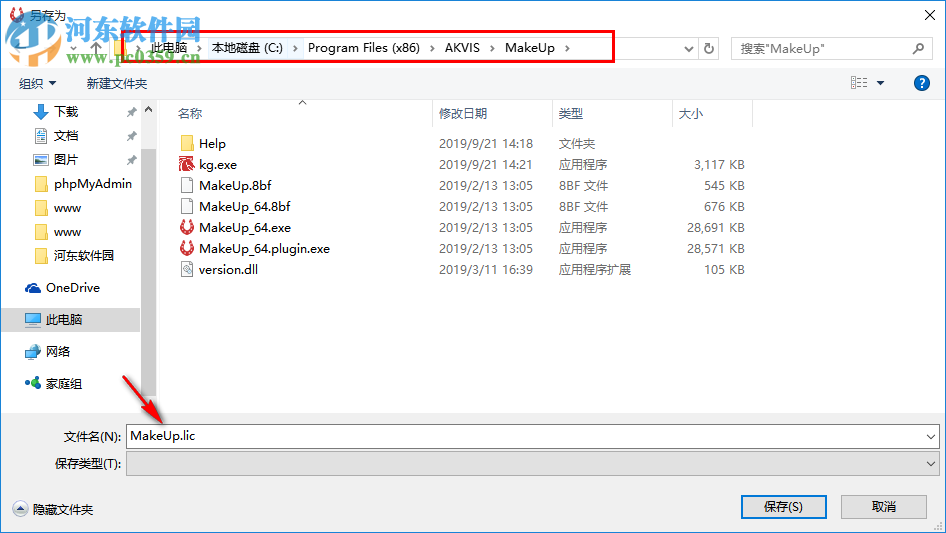Go up one folder level arrow

[96, 48]
